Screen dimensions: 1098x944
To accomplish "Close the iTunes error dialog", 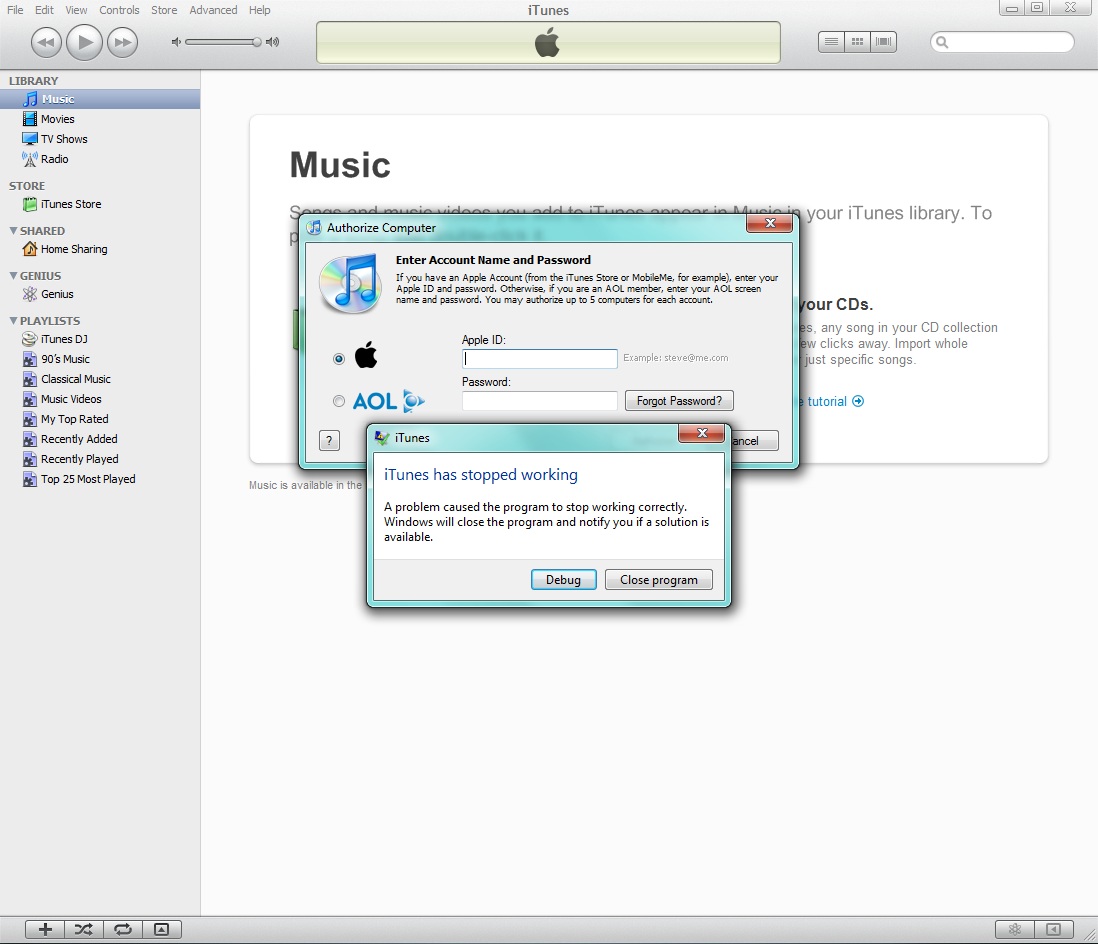I will 702,433.
